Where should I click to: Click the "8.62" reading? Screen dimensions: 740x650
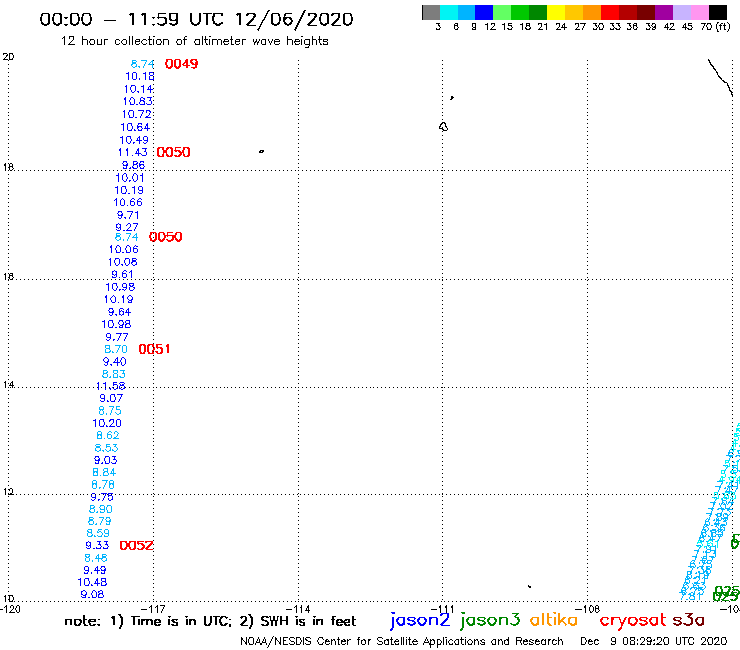pos(108,436)
